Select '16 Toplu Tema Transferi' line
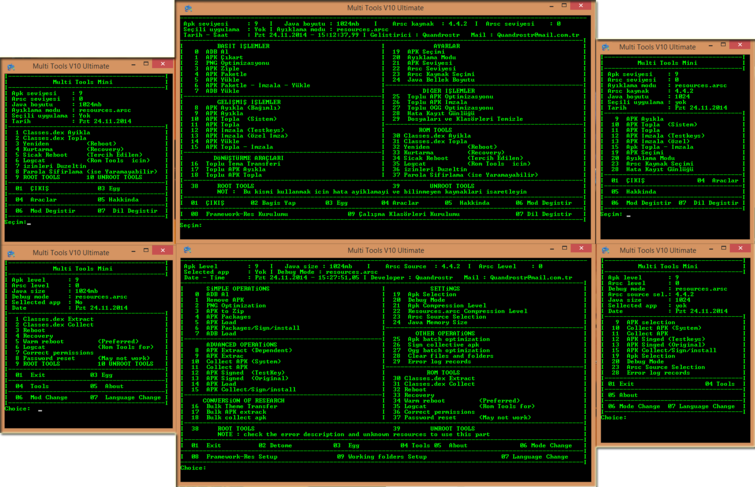755x487 pixels. 235,164
